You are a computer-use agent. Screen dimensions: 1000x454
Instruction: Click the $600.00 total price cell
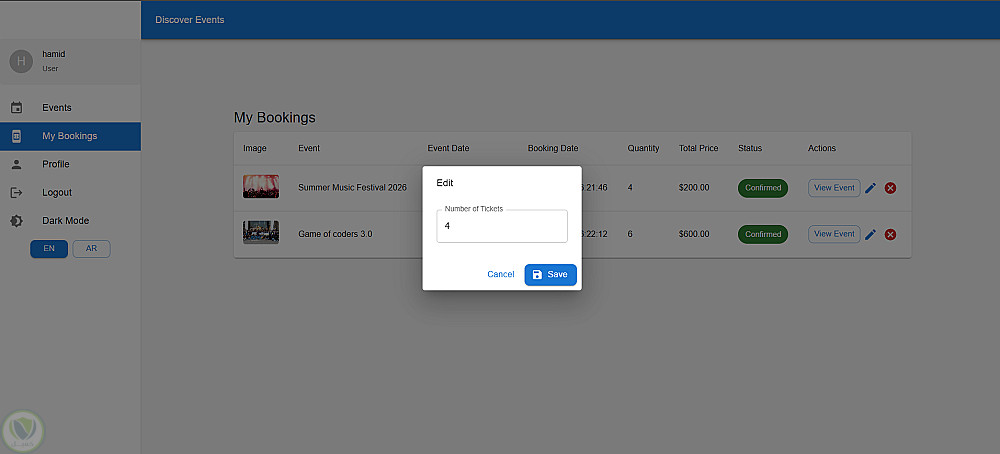pos(694,234)
